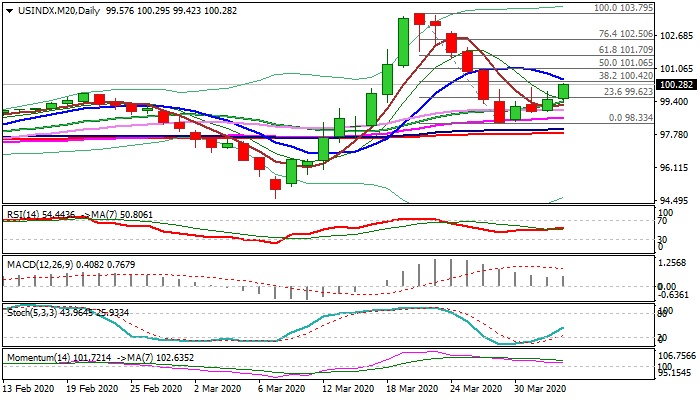This screenshot has height=400, width=700.
Task: Select the 0.0 Fibonacci label 98.334
Action: [x=629, y=117]
